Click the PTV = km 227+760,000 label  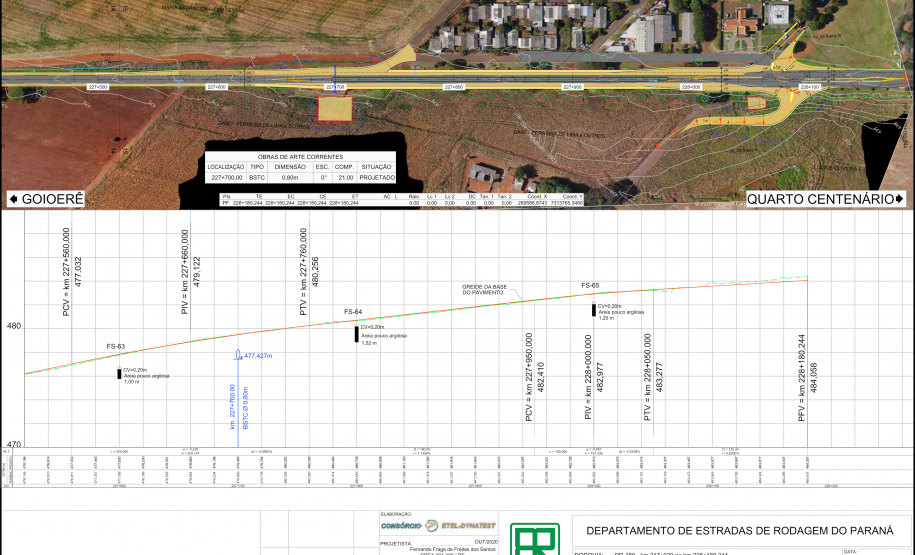303,272
